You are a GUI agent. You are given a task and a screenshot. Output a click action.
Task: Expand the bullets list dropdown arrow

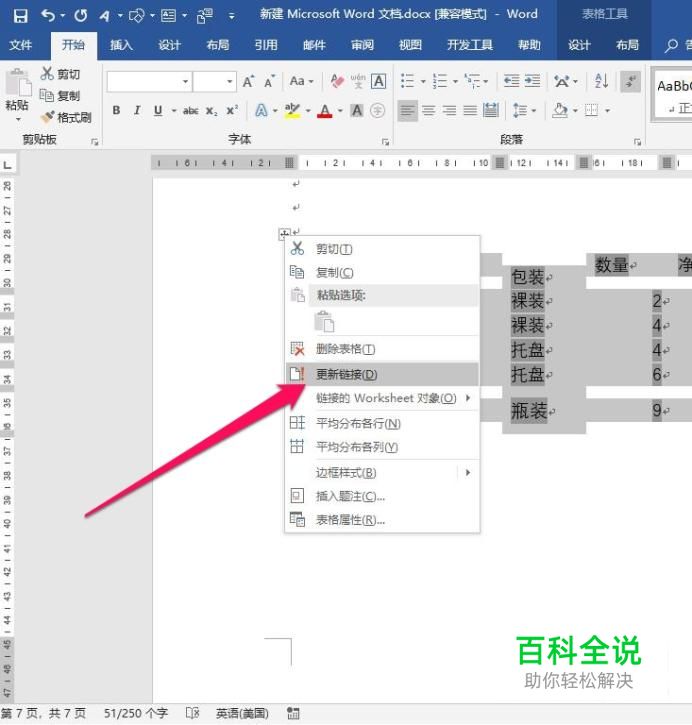tap(423, 82)
